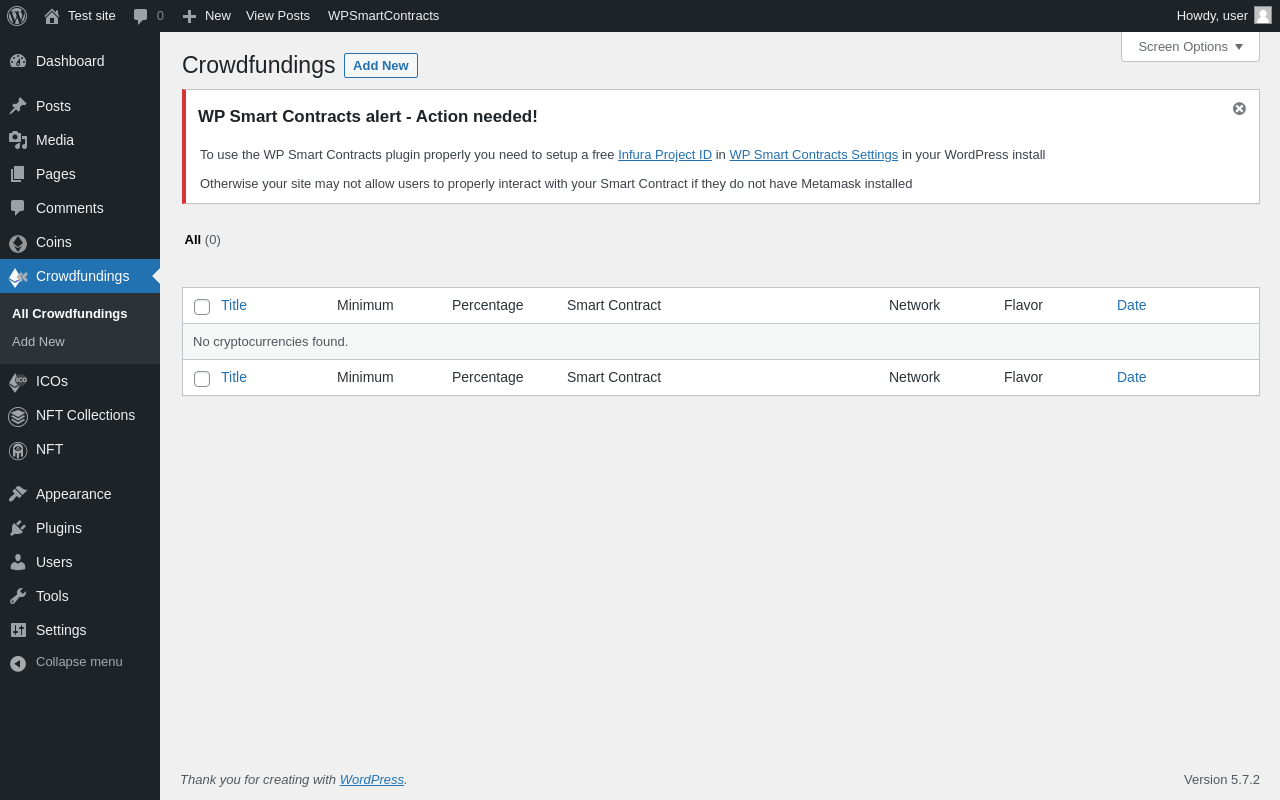Open the Tools menu item
Image resolution: width=1280 pixels, height=800 pixels.
click(80, 596)
